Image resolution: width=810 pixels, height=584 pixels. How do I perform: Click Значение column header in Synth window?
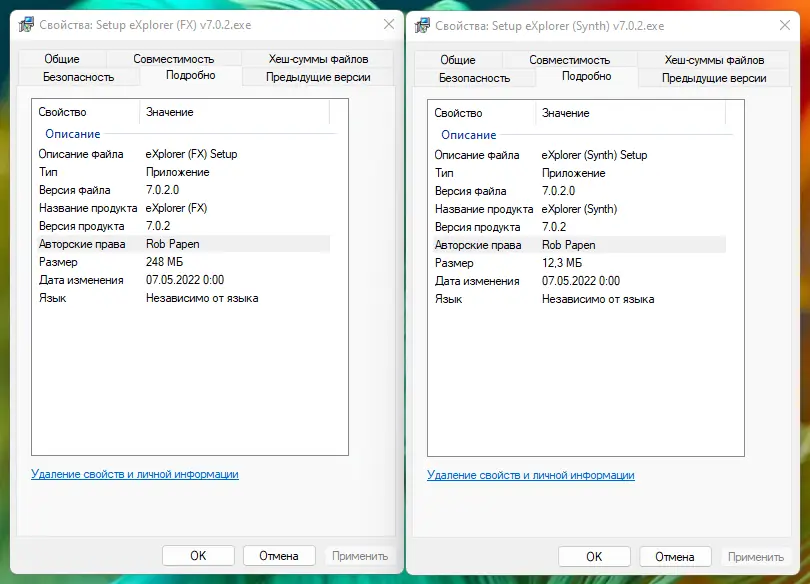(x=630, y=113)
